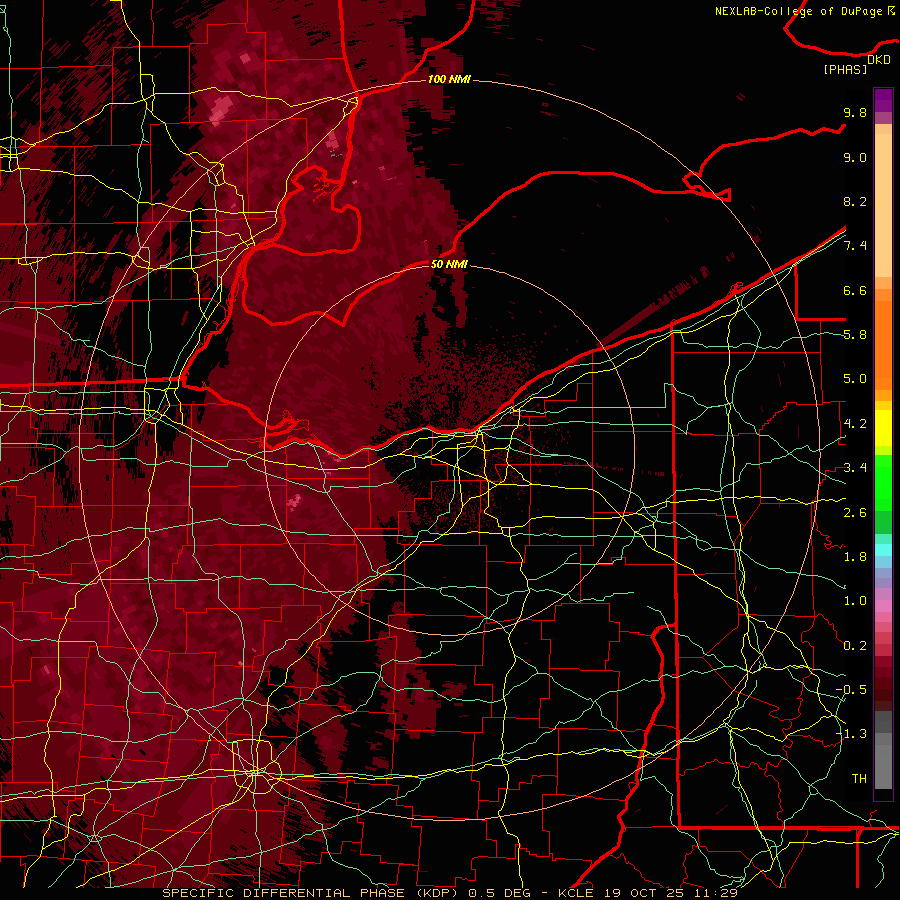Click the 2.6 legend value
Image resolution: width=900 pixels, height=900 pixels.
(855, 513)
